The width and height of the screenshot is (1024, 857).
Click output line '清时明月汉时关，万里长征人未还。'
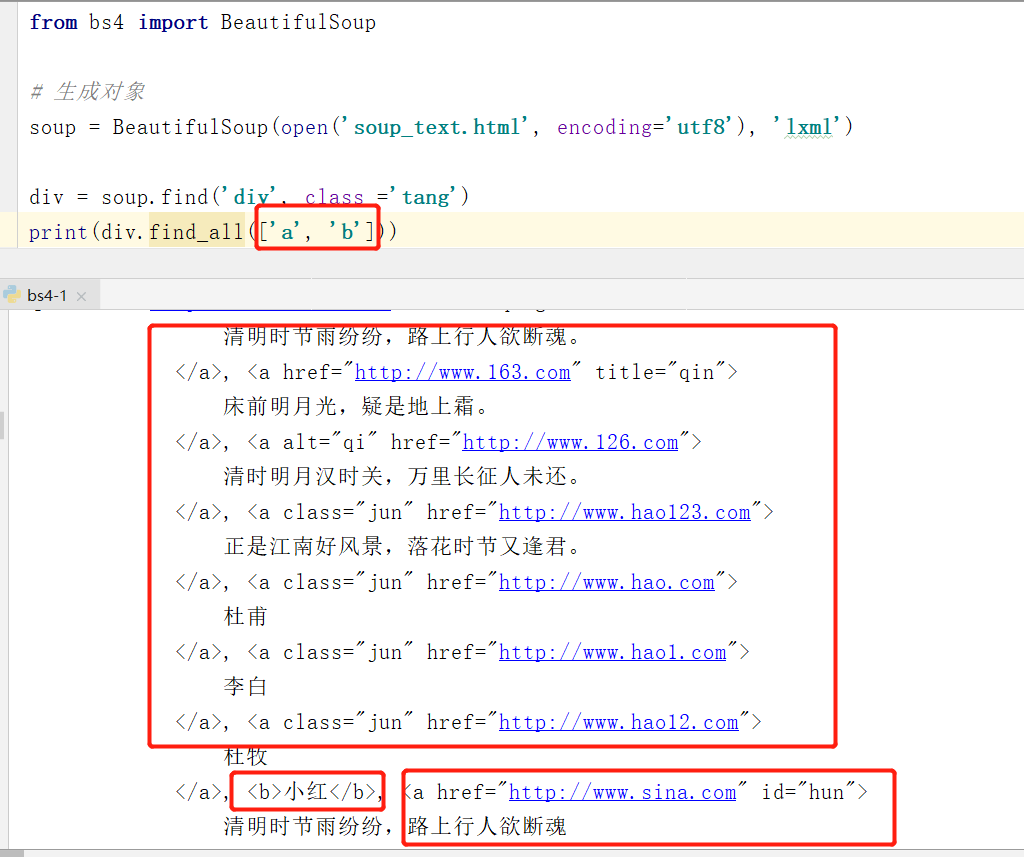(402, 477)
